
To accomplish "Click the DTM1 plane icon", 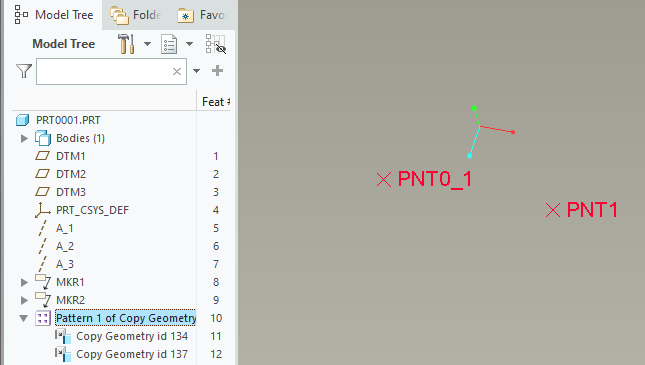I will coord(42,156).
